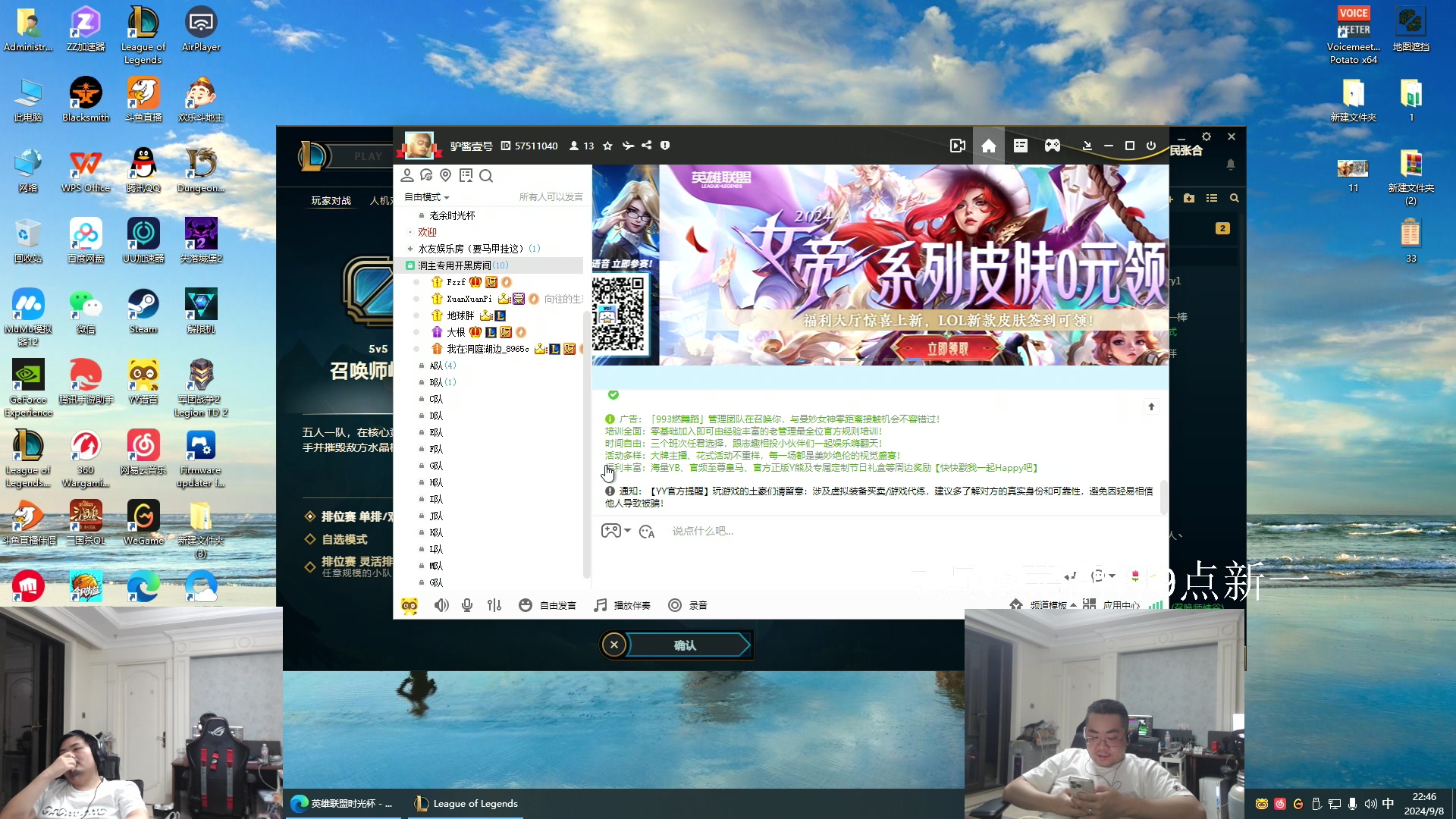Open YY channel home tab icon
Viewport: 1456px width, 819px height.
(x=988, y=146)
